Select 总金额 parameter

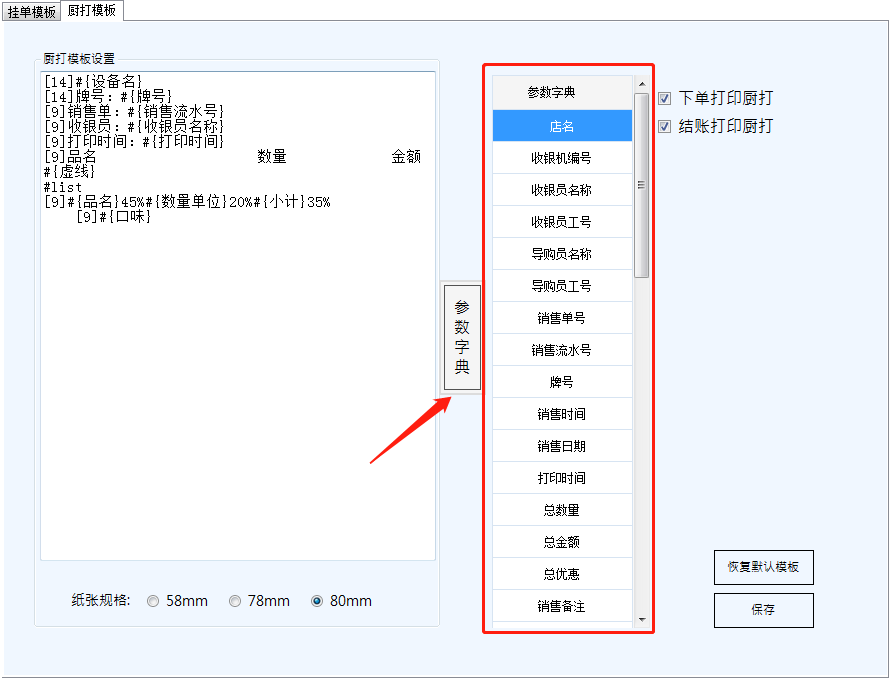tap(562, 542)
